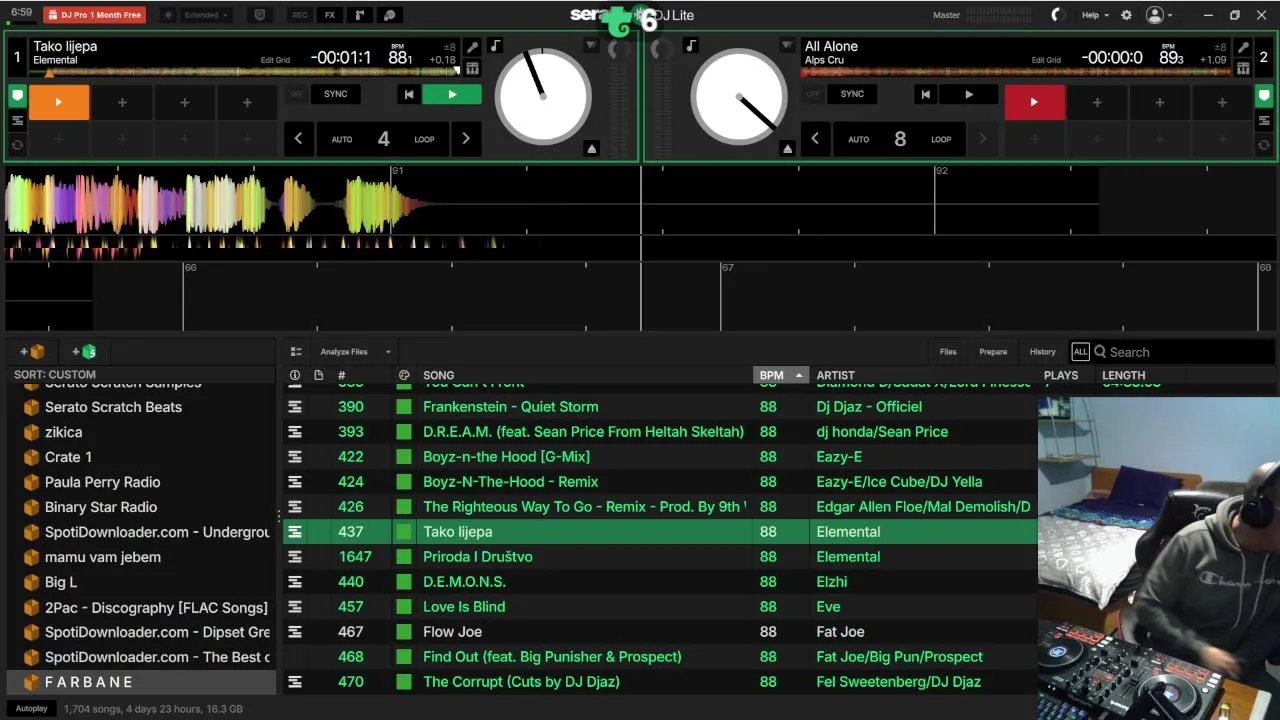Select deck 1 saved loops mode icon
The height and width of the screenshot is (720, 1280).
[x=17, y=145]
